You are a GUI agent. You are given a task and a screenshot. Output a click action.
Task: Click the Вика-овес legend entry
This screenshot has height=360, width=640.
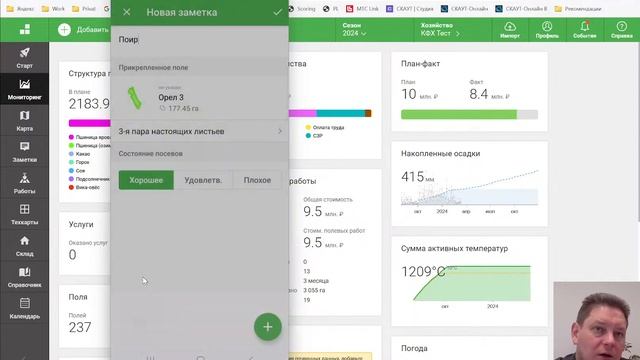tap(84, 187)
